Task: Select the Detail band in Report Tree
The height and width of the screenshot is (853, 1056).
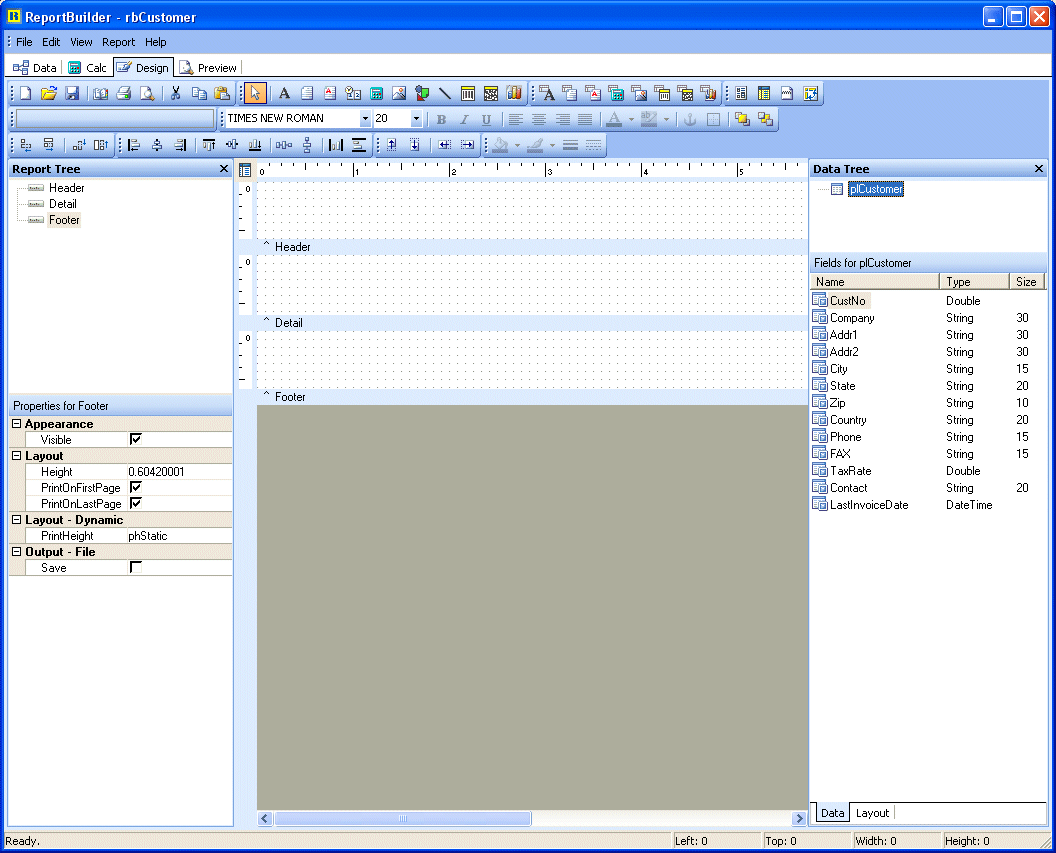Action: pos(62,204)
